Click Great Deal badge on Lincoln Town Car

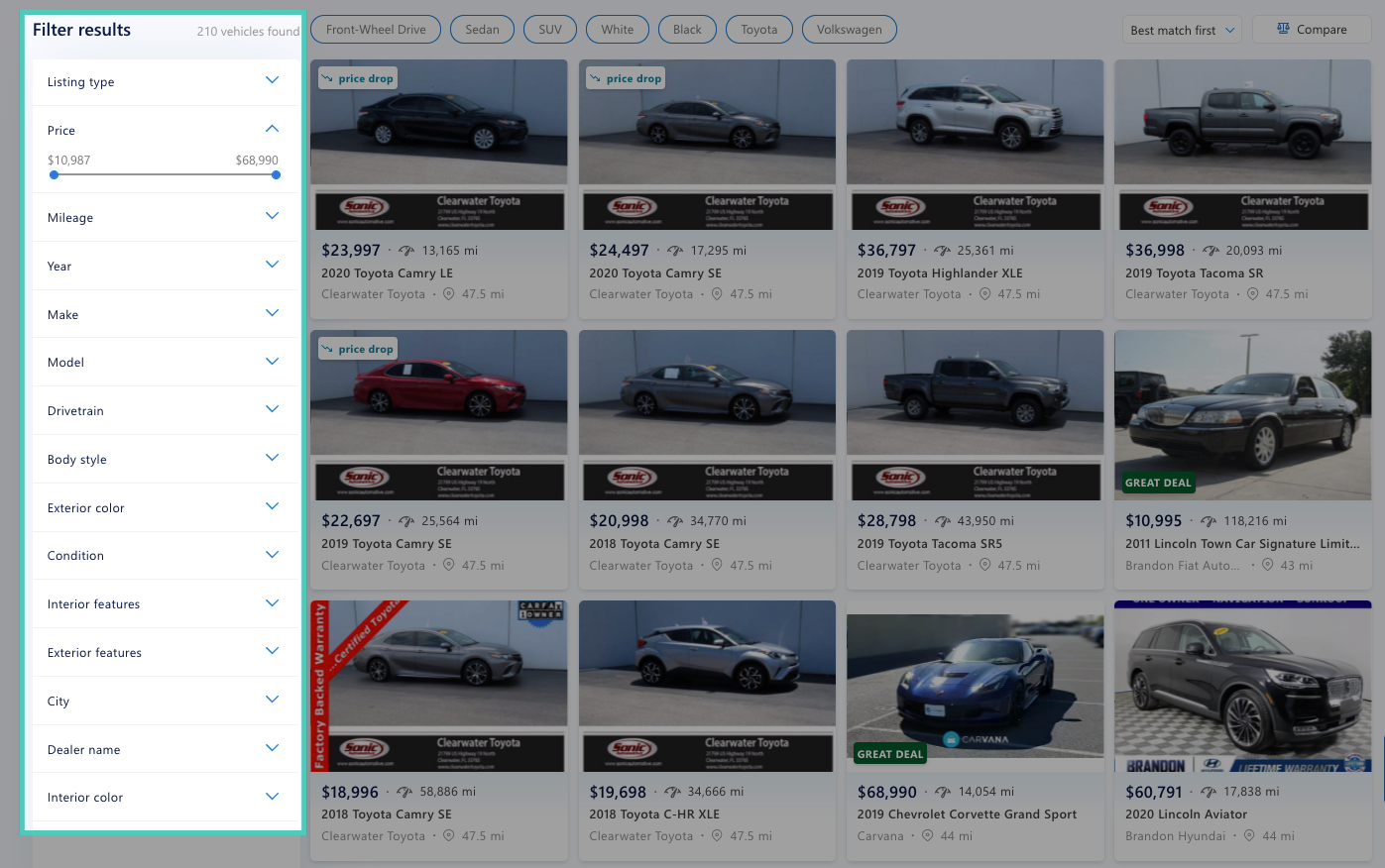point(1158,483)
